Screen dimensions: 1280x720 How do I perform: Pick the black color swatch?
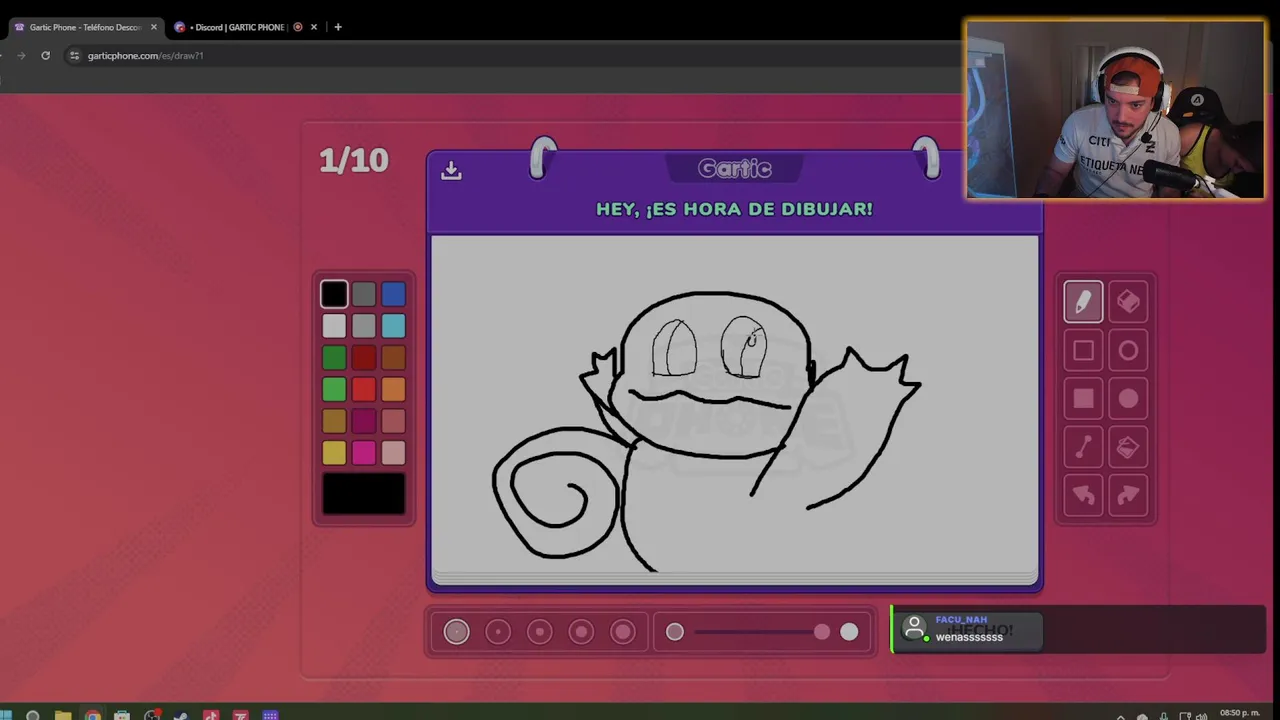click(334, 294)
